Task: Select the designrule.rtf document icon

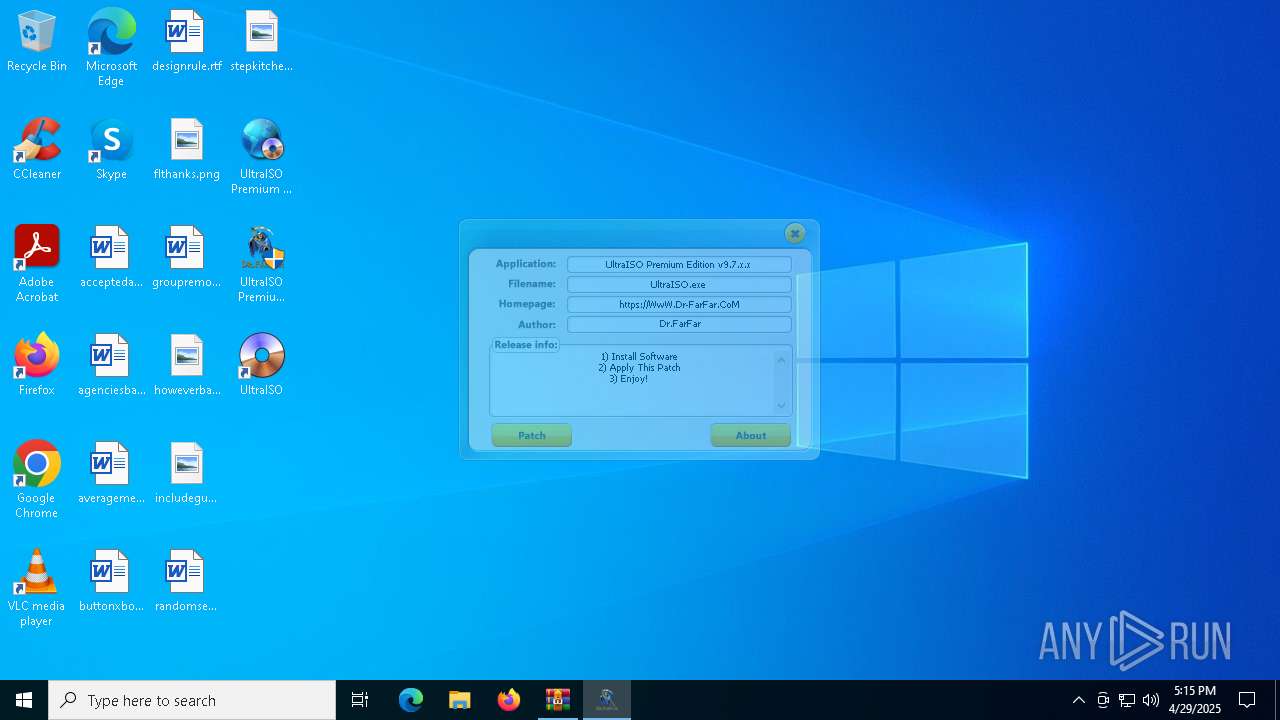Action: [186, 42]
